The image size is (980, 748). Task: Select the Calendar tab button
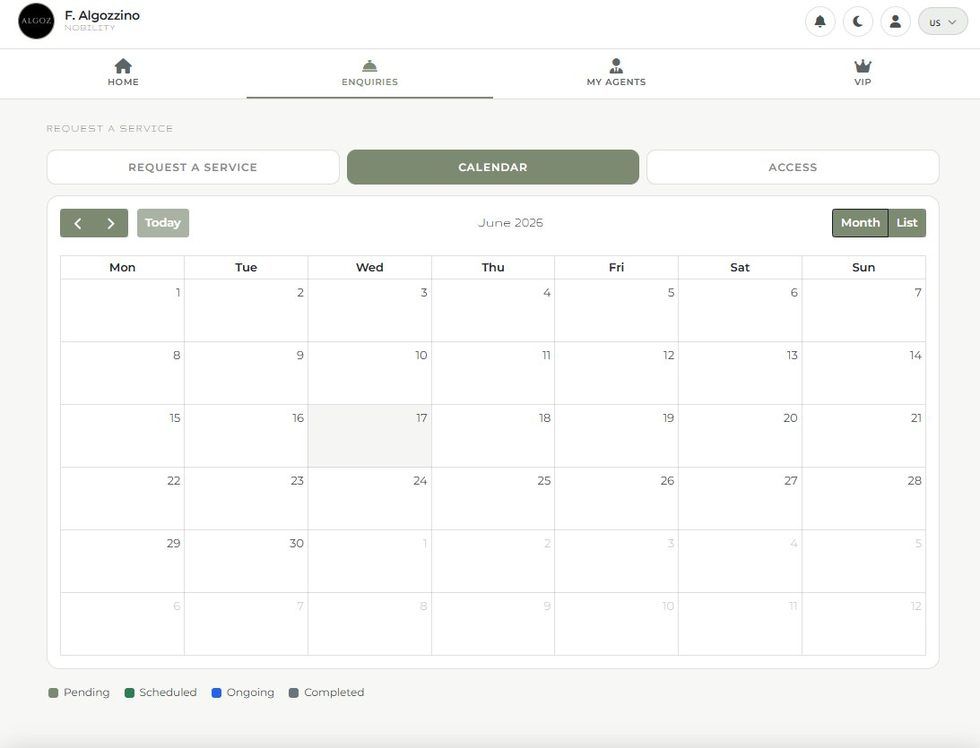[x=492, y=167]
